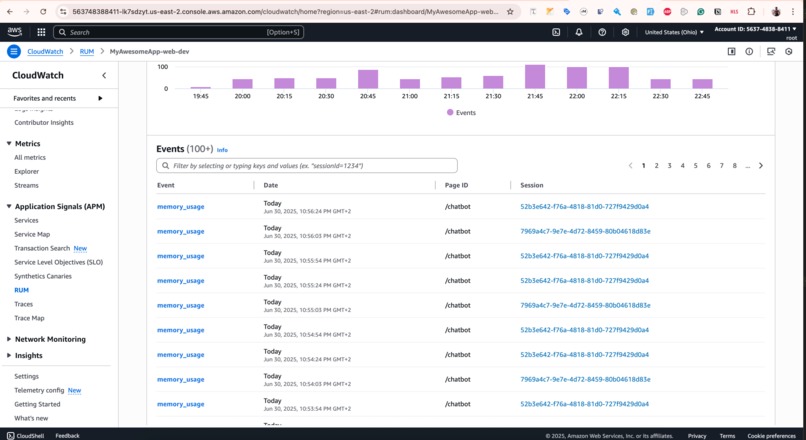Collapse the Metrics section
Viewport: 806px width, 440px height.
click(x=9, y=143)
